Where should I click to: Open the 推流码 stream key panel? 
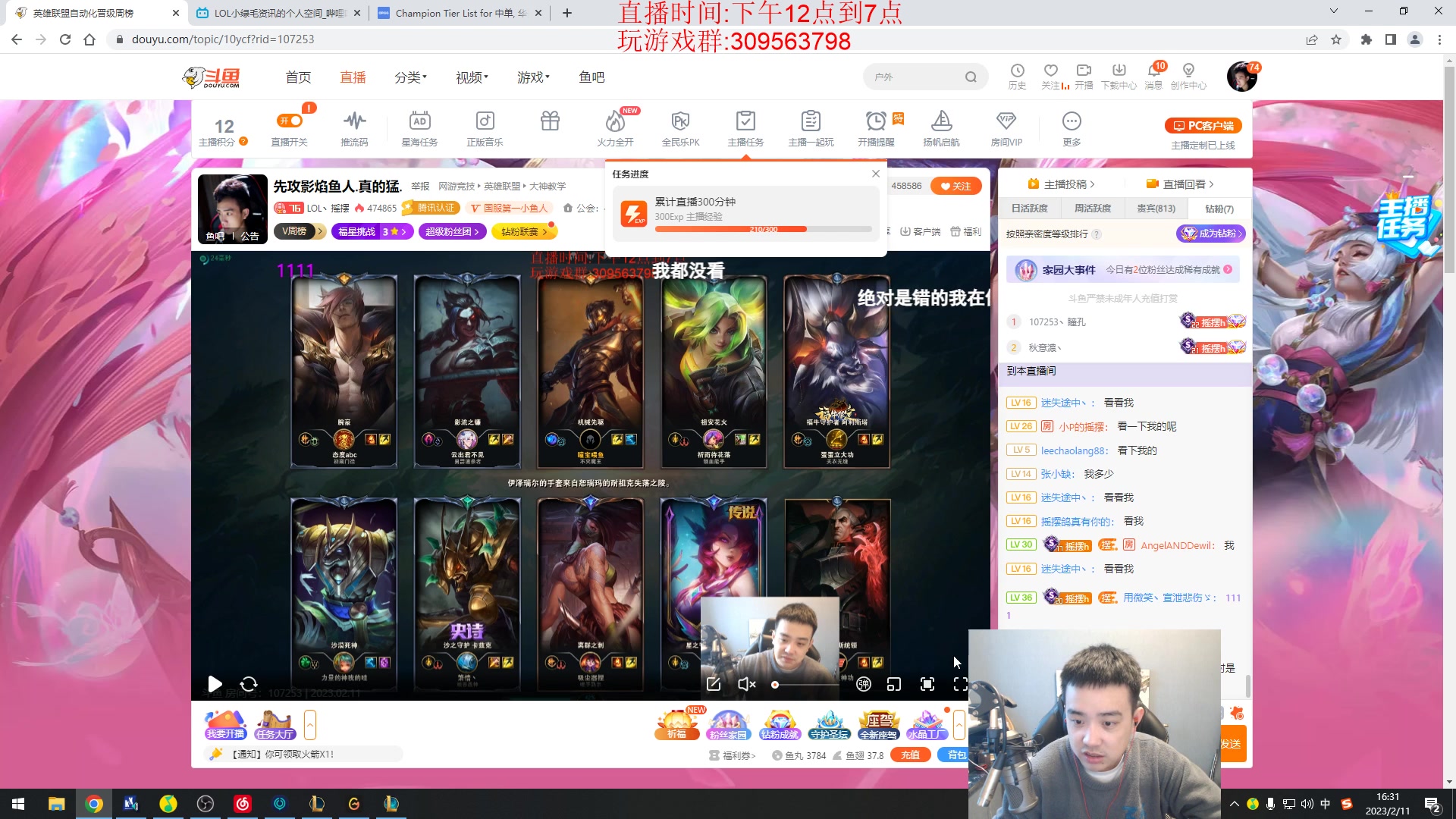pyautogui.click(x=354, y=127)
